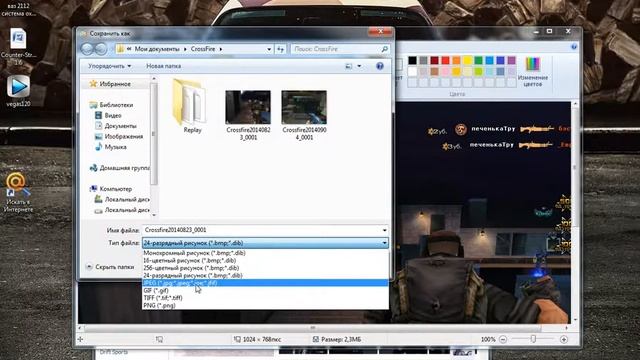Choose yellow color swatch in Paint
Viewport: 640px width, 360px height.
(467, 60)
